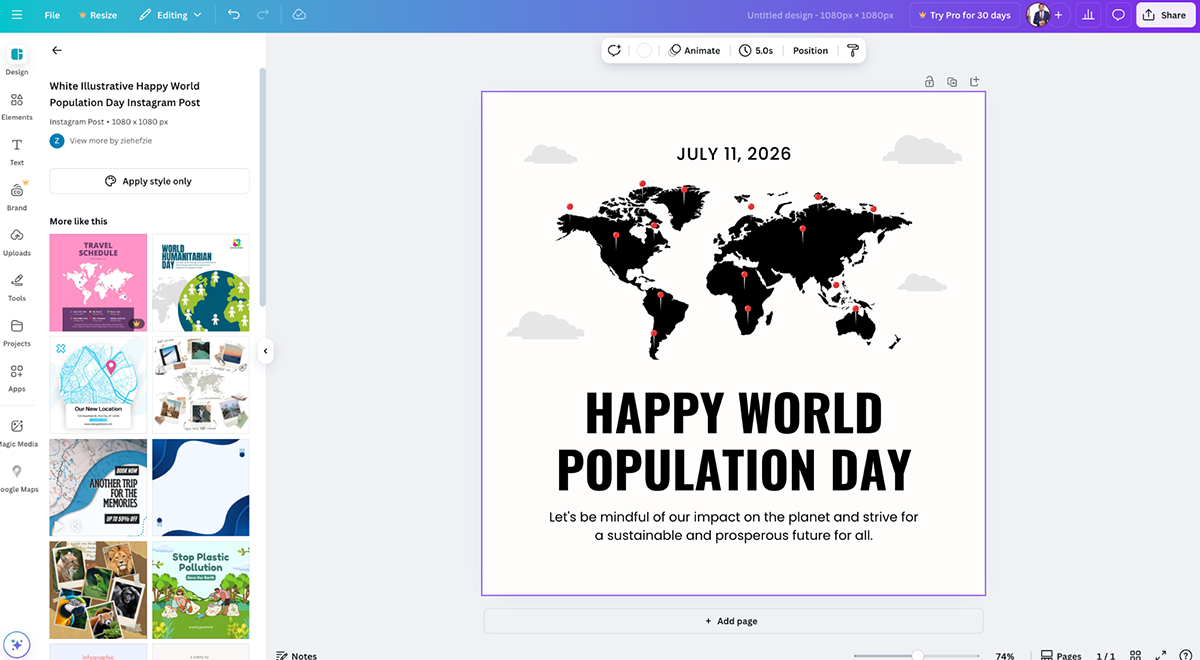
Task: Click the duplicate page icon
Action: (x=952, y=82)
